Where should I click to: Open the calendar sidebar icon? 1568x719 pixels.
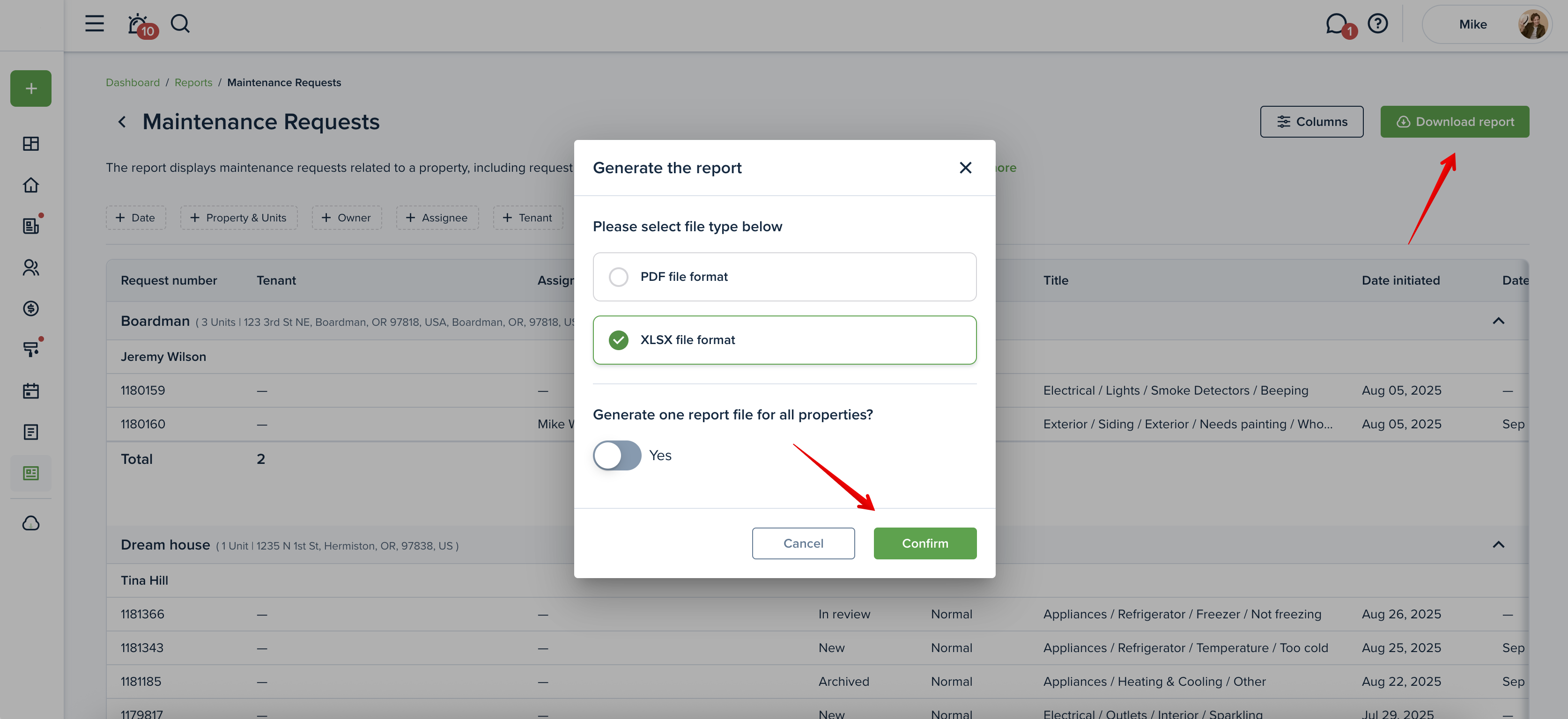pos(31,390)
